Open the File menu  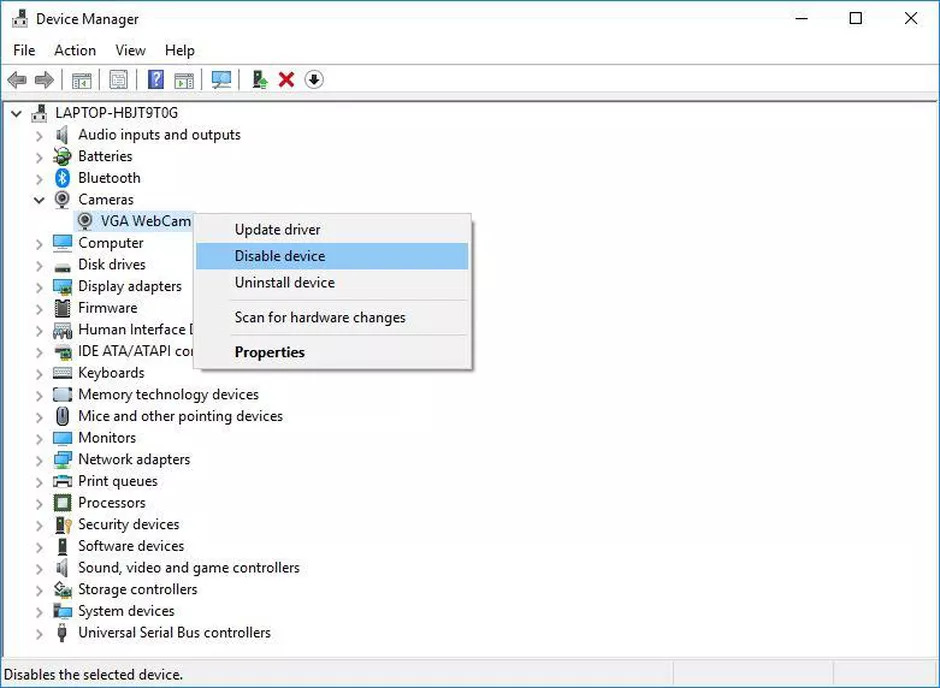24,50
